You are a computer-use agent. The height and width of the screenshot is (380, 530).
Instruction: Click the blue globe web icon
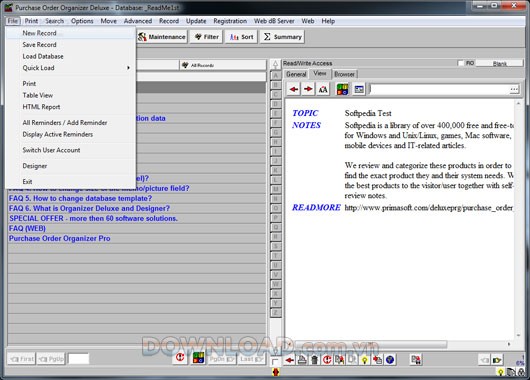point(390,360)
